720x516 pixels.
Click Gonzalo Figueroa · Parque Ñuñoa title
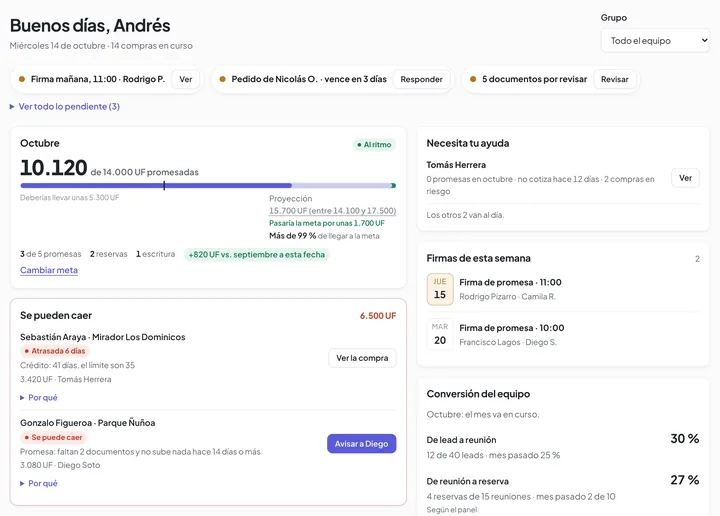point(88,423)
